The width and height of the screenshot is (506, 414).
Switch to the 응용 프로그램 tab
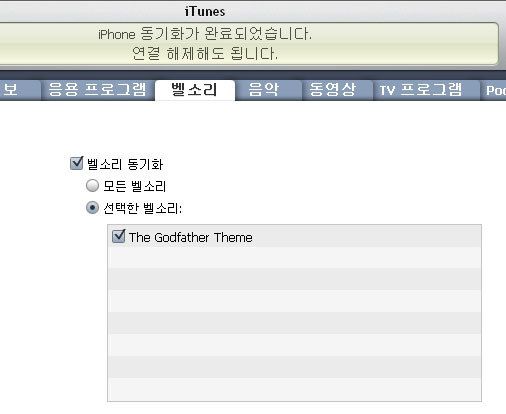point(97,90)
